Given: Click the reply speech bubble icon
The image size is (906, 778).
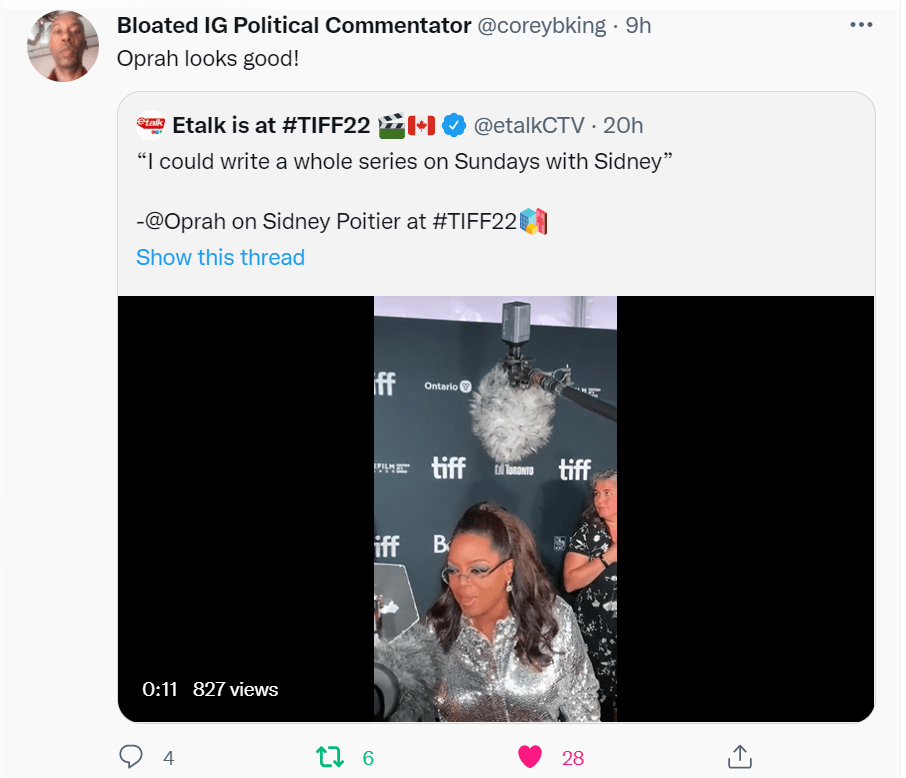Looking at the screenshot, I should 131,757.
